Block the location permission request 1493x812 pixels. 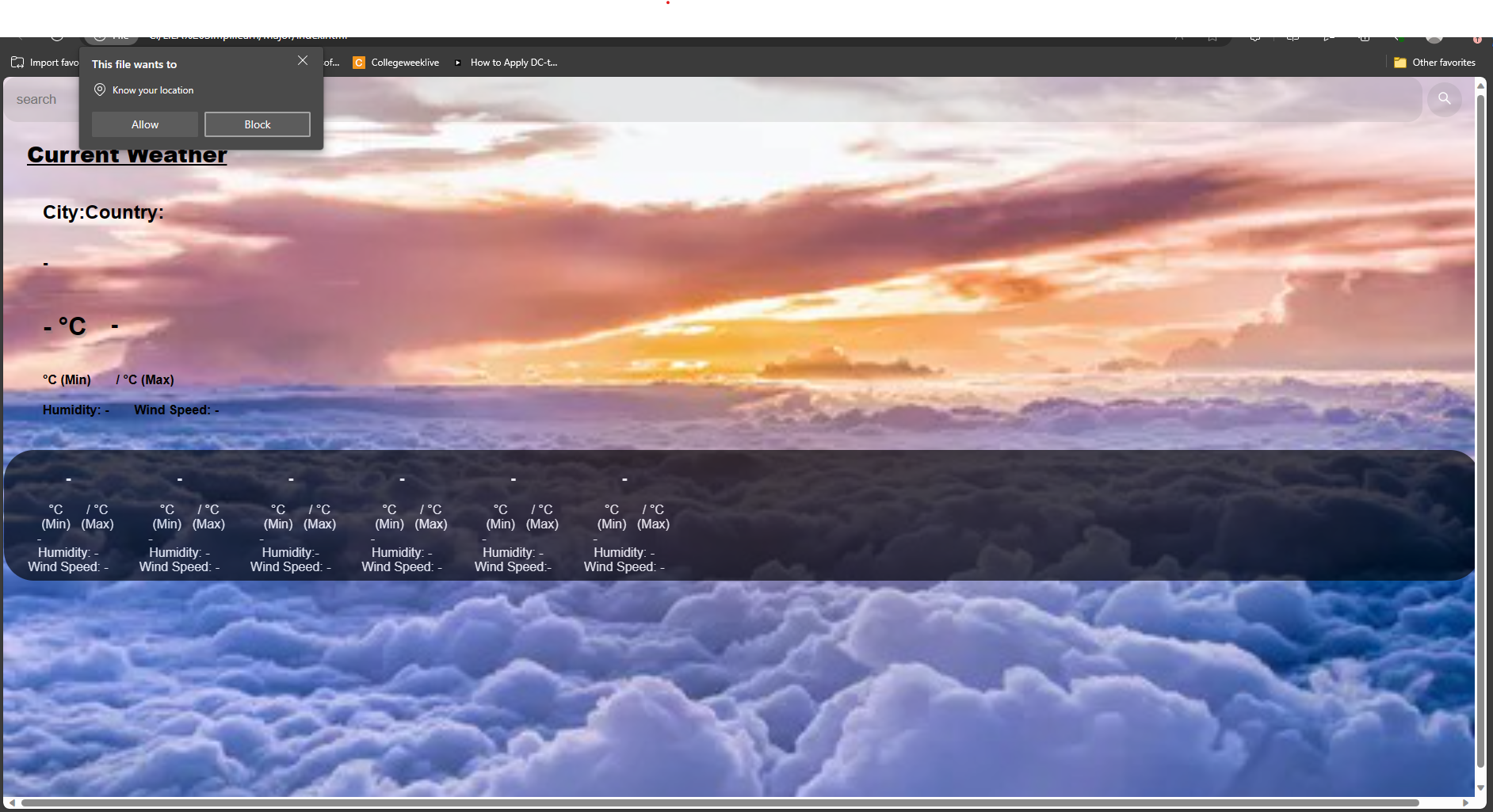pos(257,124)
